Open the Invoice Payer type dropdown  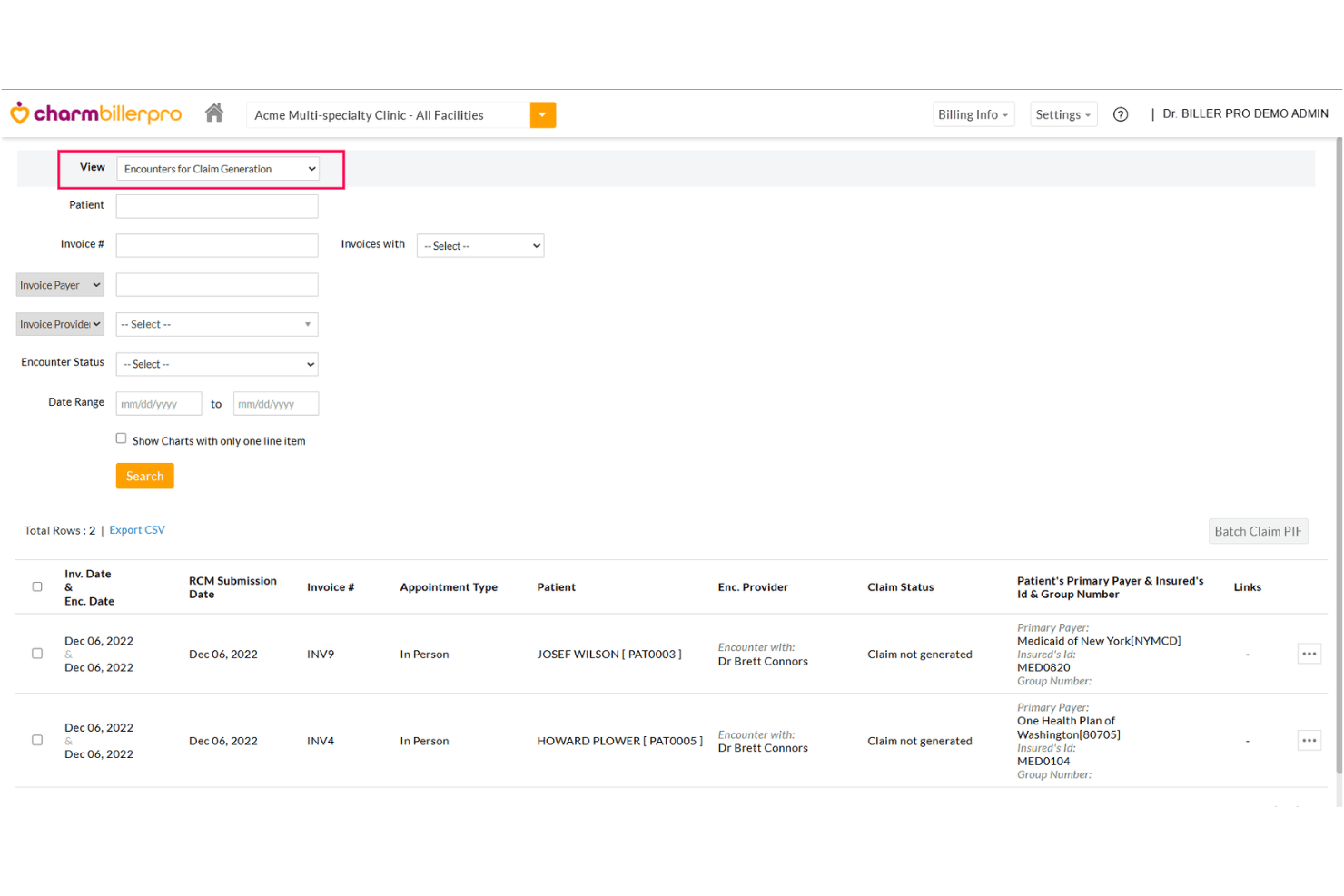60,285
